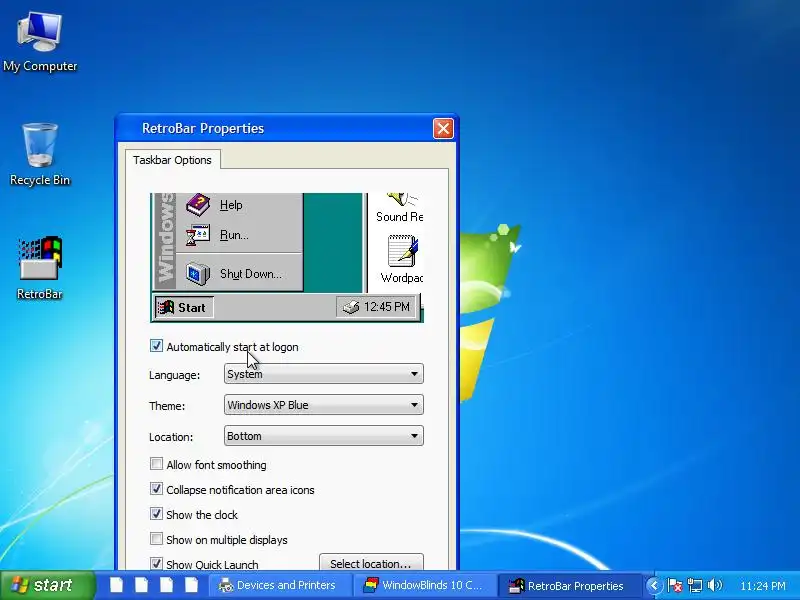Uncheck Show the clock checkbox
Screen dimensions: 800x600
click(x=156, y=514)
